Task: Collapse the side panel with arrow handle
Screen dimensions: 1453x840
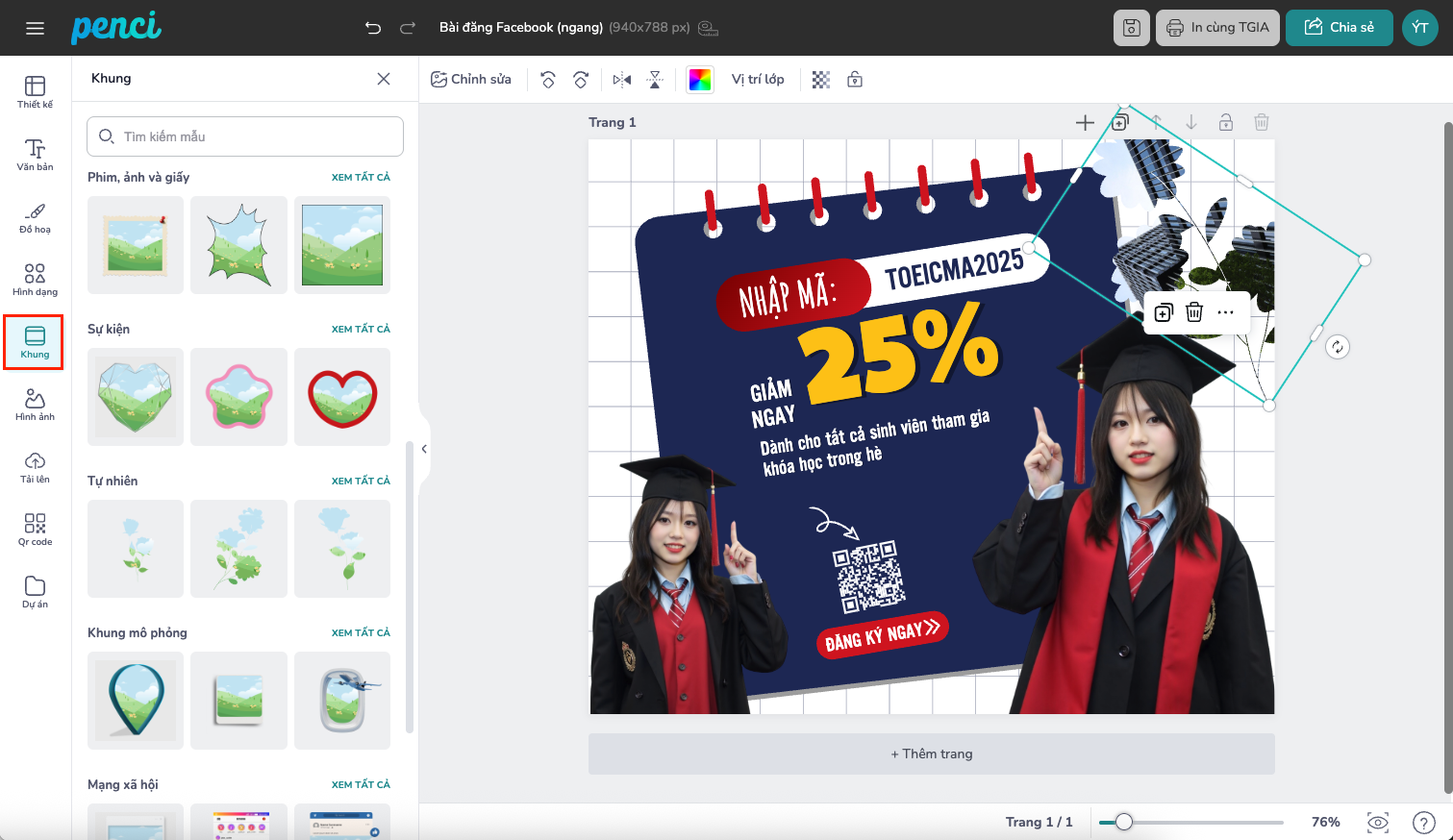Action: [424, 449]
